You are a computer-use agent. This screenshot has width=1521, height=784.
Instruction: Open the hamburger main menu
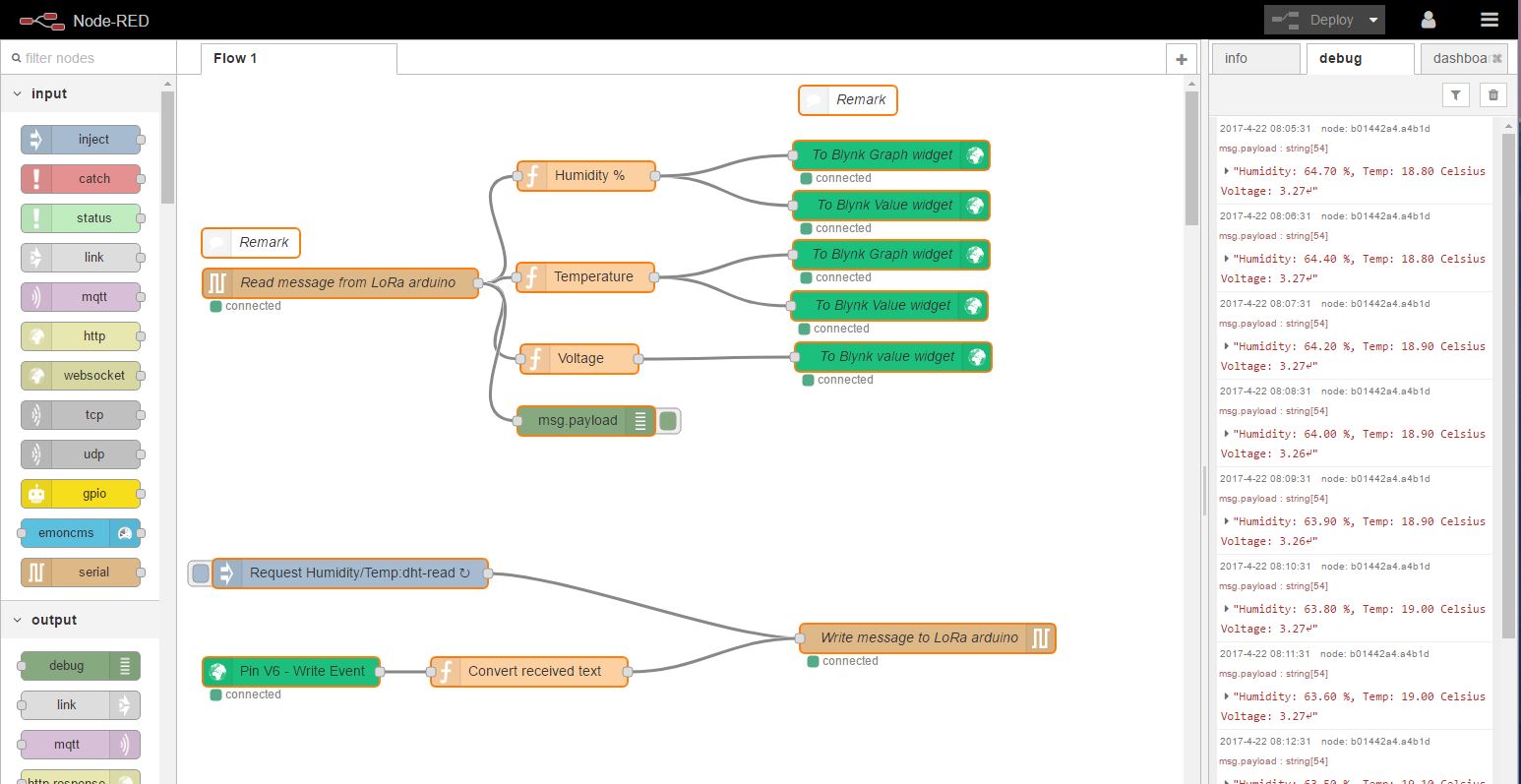[x=1489, y=20]
